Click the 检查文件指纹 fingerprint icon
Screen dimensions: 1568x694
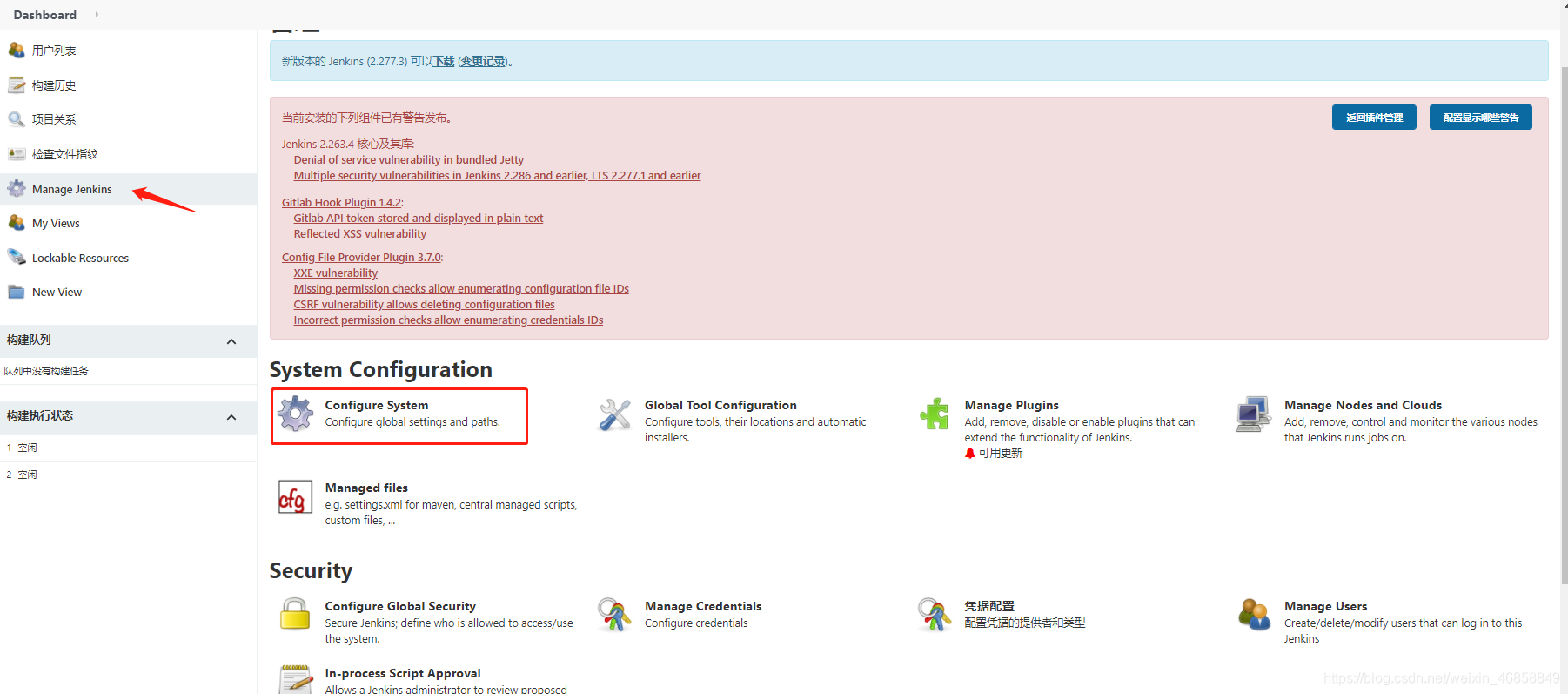17,154
